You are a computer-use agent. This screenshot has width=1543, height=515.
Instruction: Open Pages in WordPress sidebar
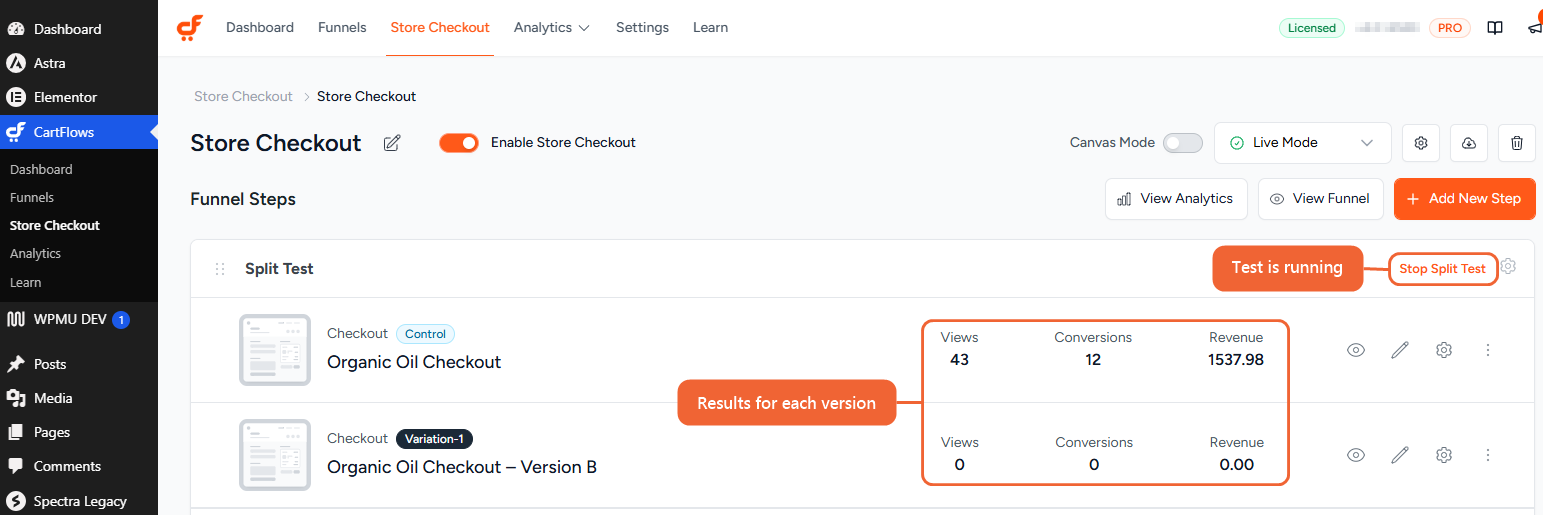pos(79,432)
